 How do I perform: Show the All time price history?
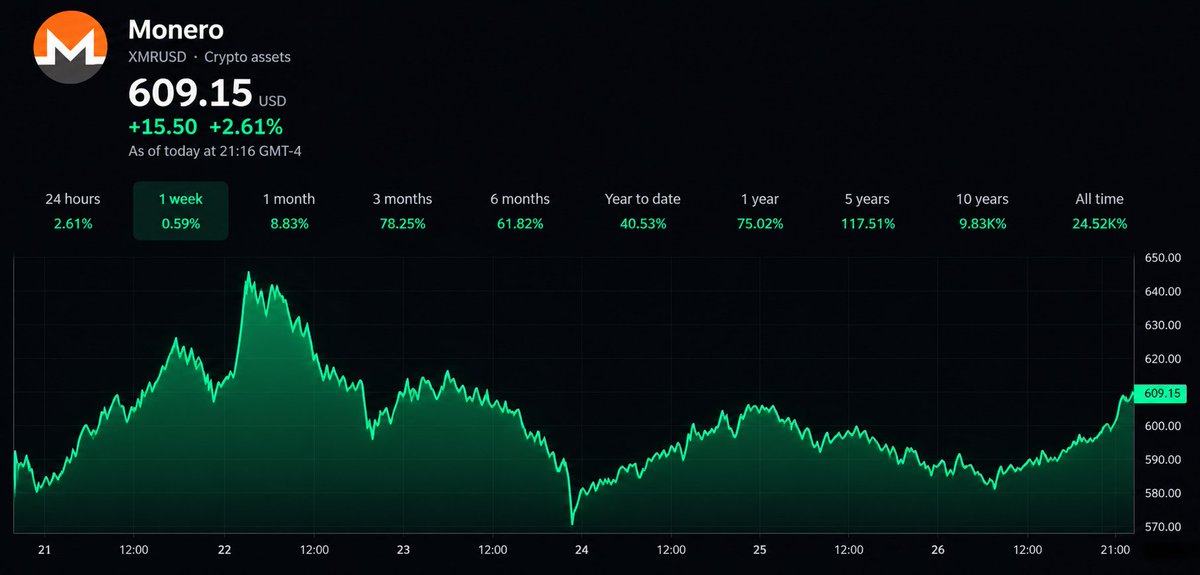[1100, 211]
